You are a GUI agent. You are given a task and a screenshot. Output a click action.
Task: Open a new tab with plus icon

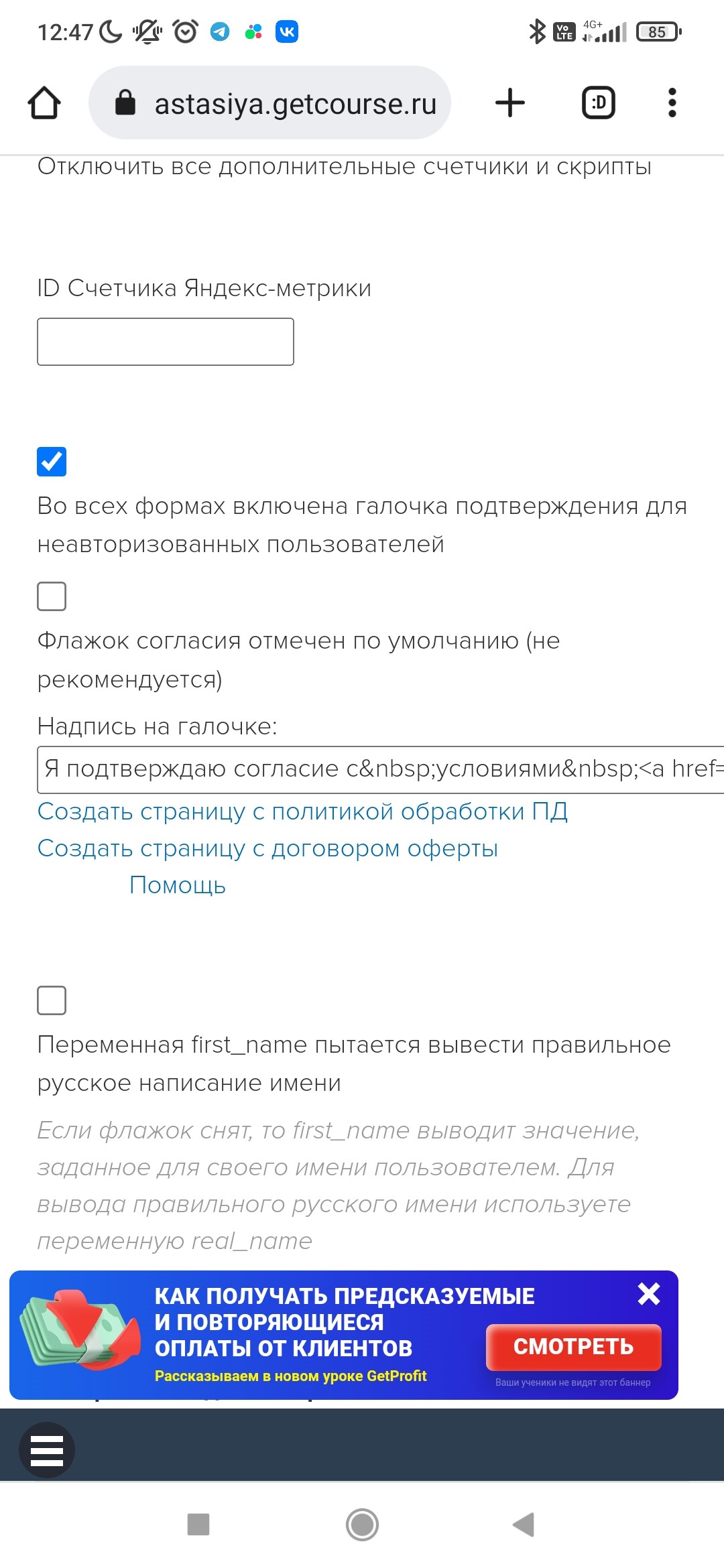[x=509, y=103]
